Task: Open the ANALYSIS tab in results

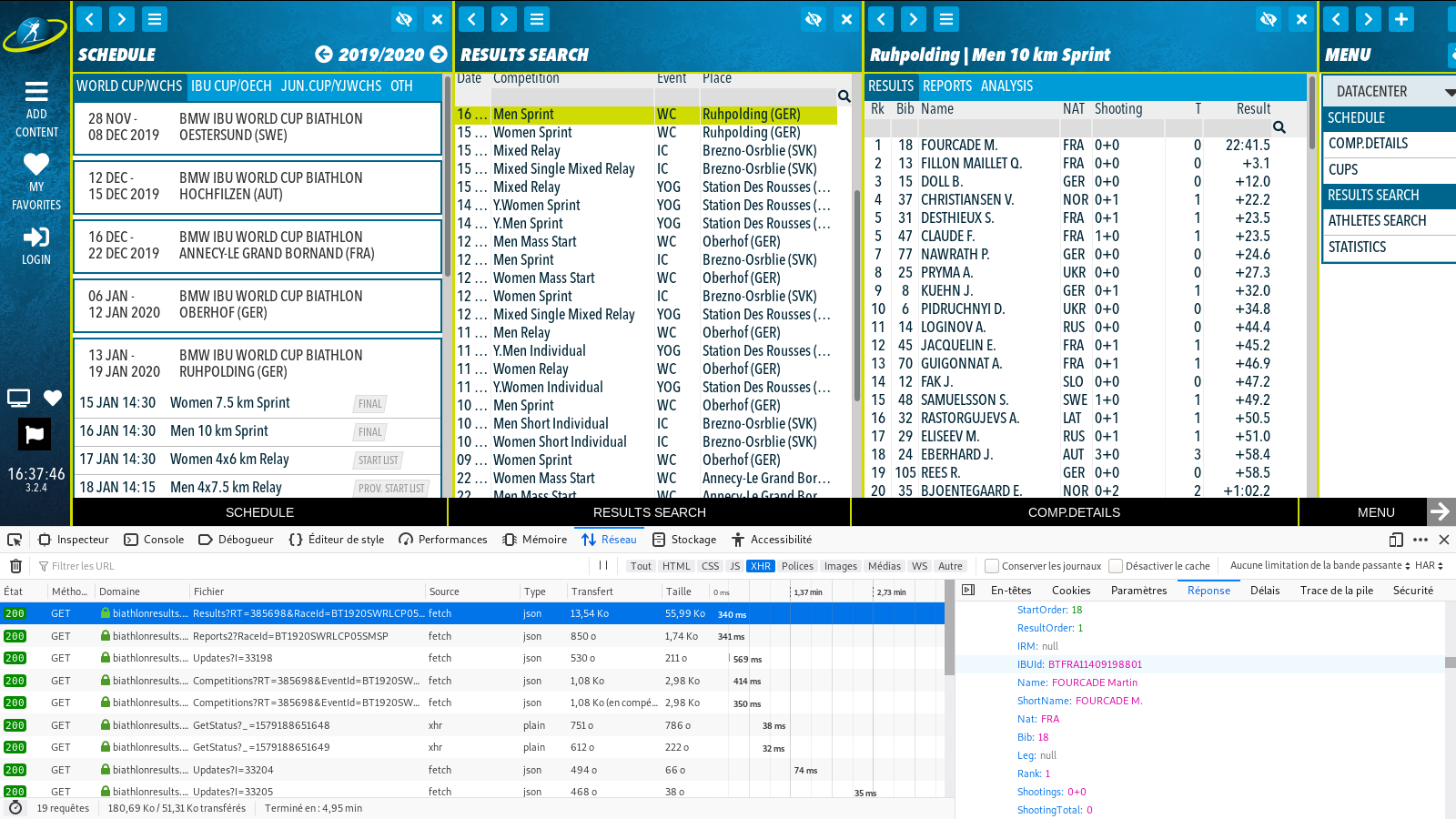Action: coord(1006,86)
